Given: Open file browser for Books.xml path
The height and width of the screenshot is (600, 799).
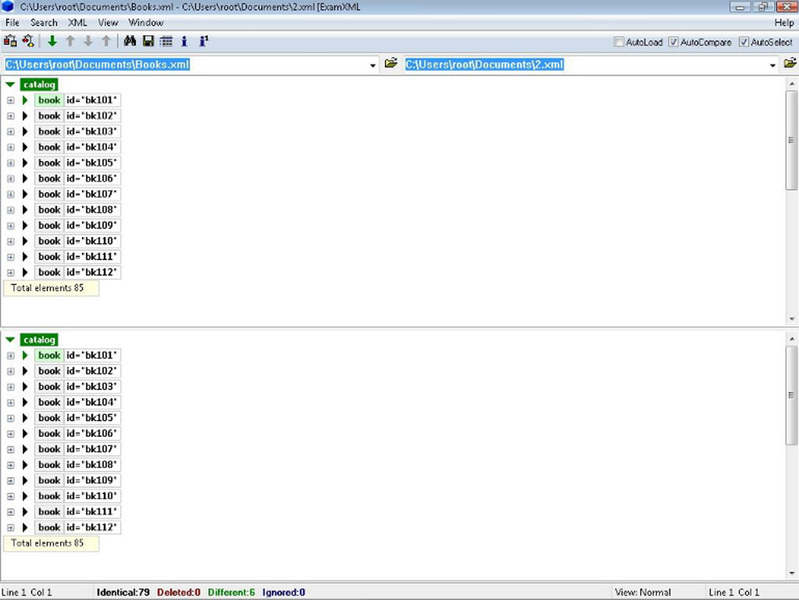Looking at the screenshot, I should pyautogui.click(x=391, y=64).
